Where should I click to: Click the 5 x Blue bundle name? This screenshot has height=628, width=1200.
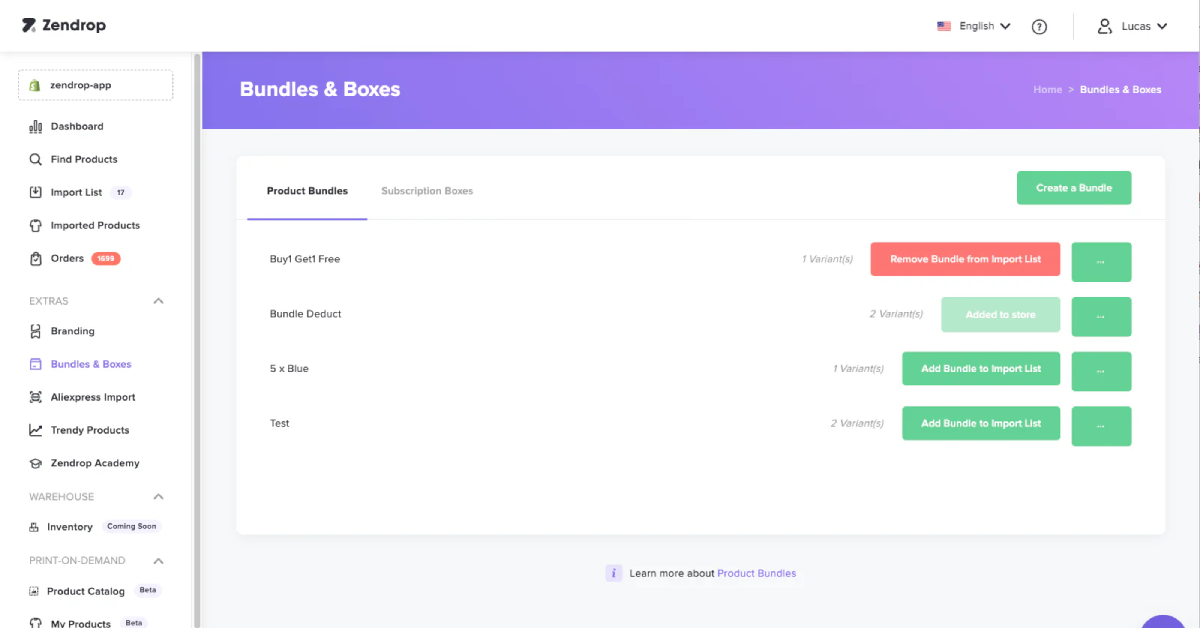click(x=289, y=369)
